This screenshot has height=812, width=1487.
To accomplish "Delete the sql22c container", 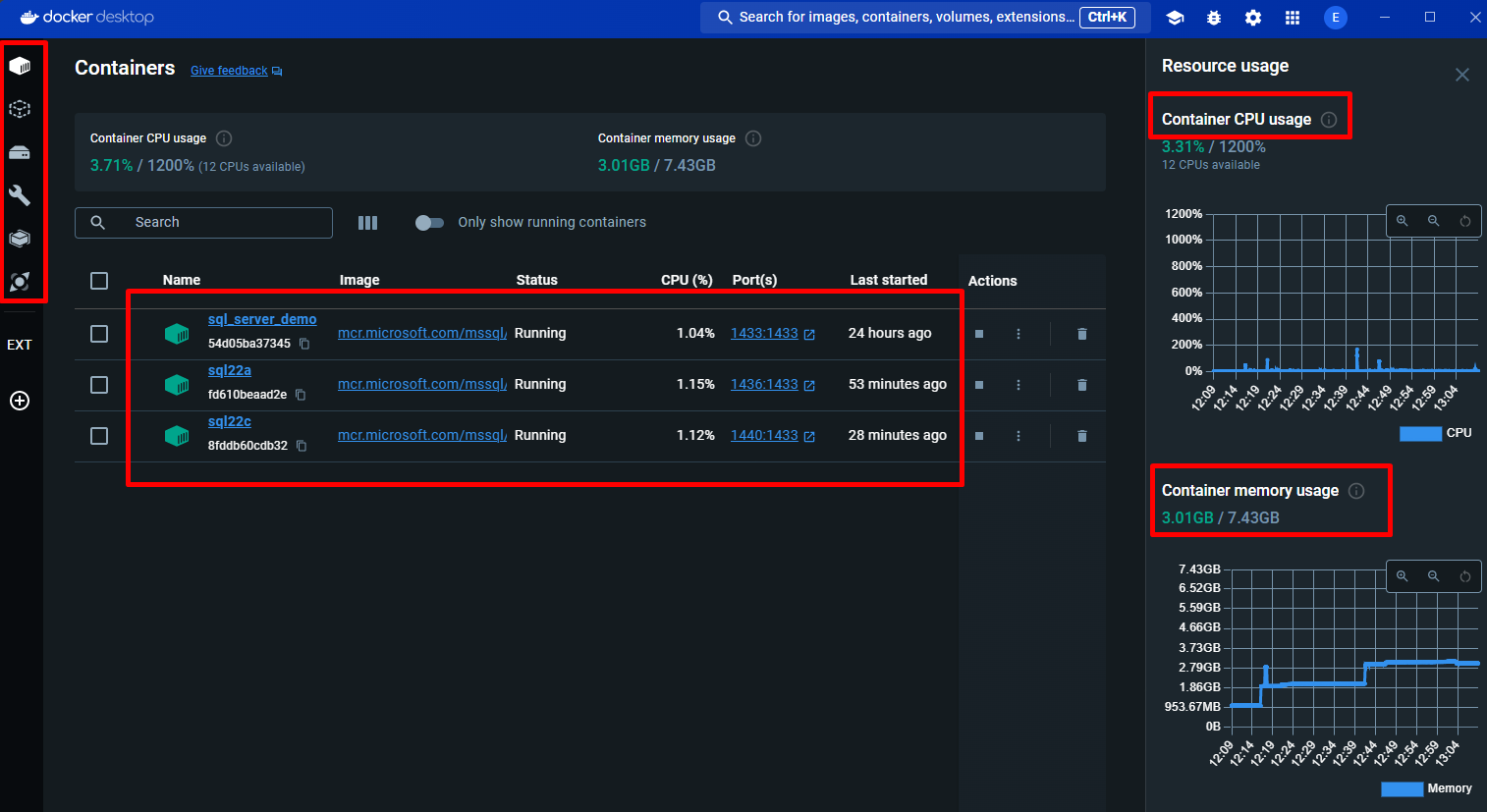I will [1082, 436].
